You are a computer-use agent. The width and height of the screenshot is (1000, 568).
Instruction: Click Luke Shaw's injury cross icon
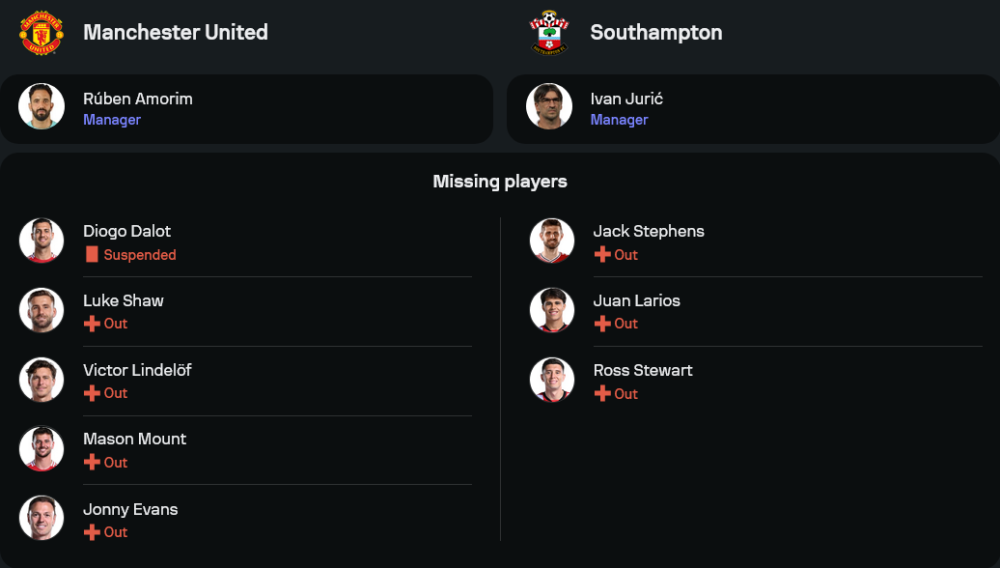[x=92, y=324]
